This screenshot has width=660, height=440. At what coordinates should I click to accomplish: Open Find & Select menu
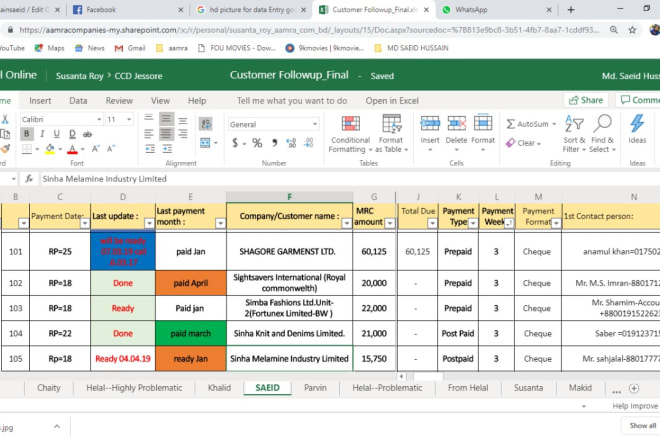(604, 134)
